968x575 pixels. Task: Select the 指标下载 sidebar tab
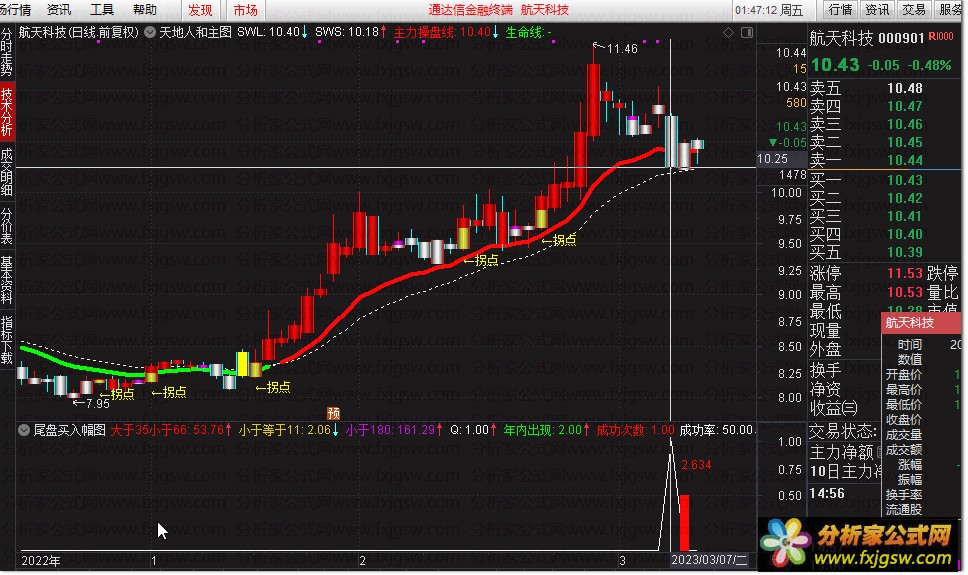pyautogui.click(x=7, y=340)
